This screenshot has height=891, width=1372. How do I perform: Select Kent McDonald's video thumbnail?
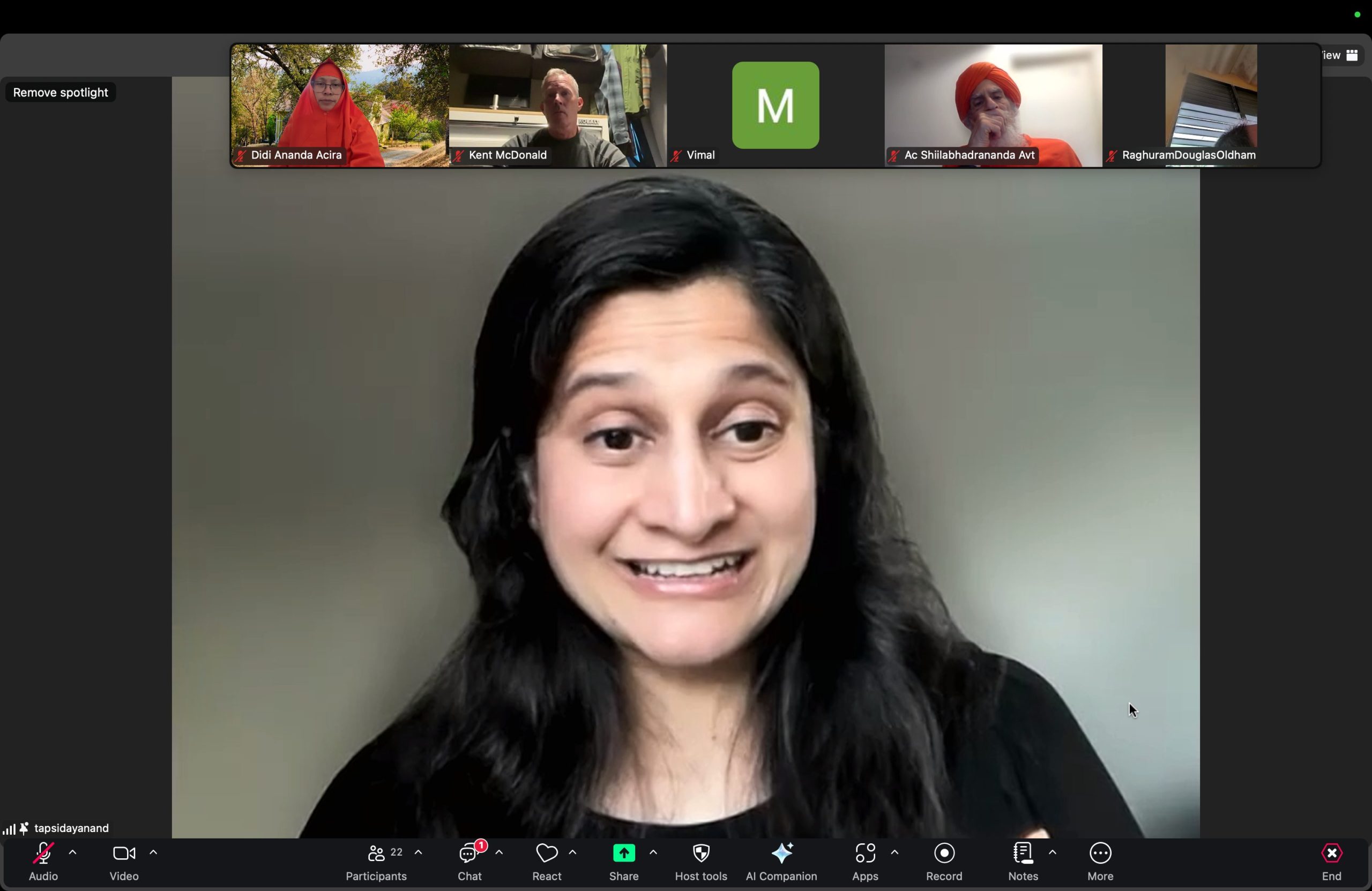[557, 106]
